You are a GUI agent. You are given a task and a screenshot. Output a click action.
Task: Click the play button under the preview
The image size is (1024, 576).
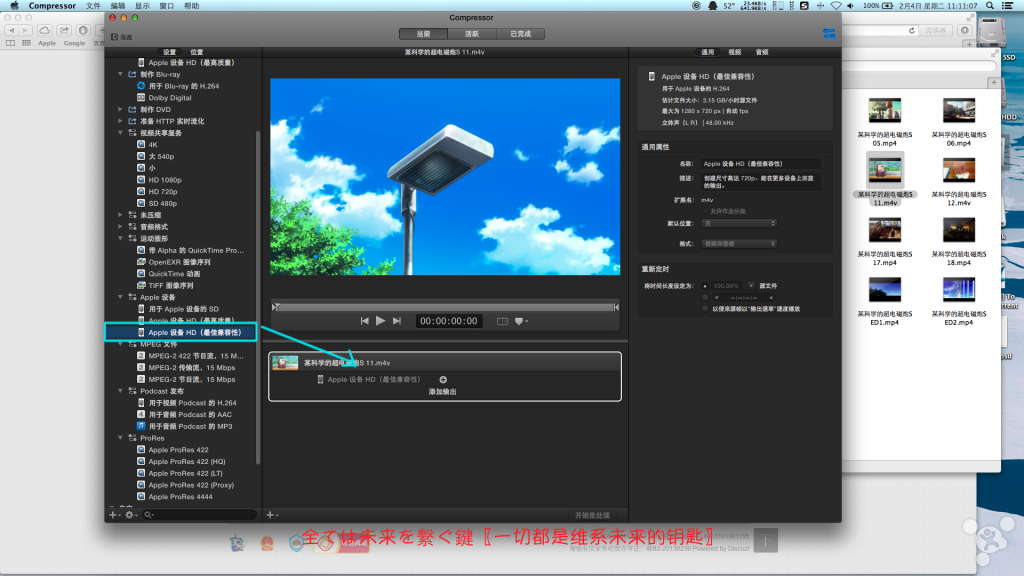pos(380,321)
